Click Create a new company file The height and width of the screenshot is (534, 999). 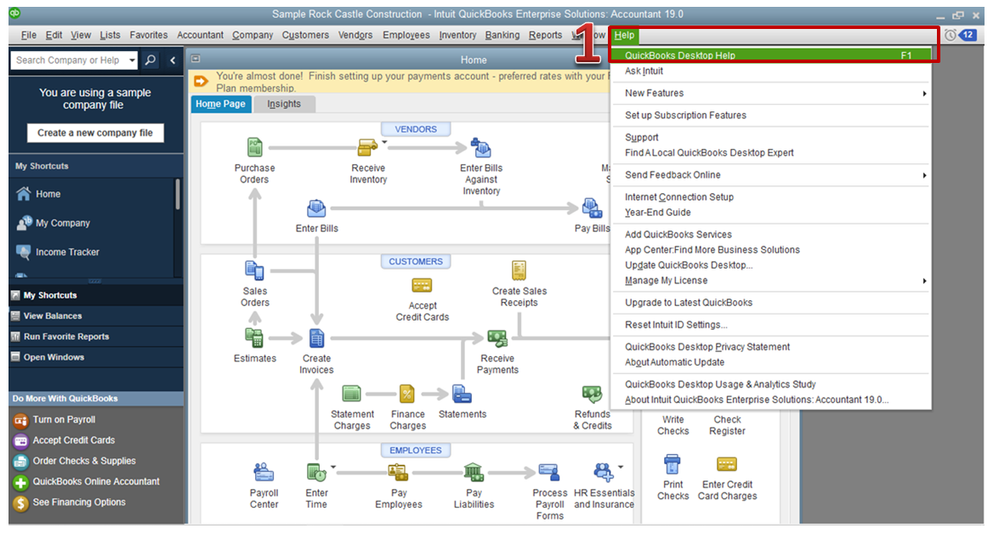coord(95,133)
